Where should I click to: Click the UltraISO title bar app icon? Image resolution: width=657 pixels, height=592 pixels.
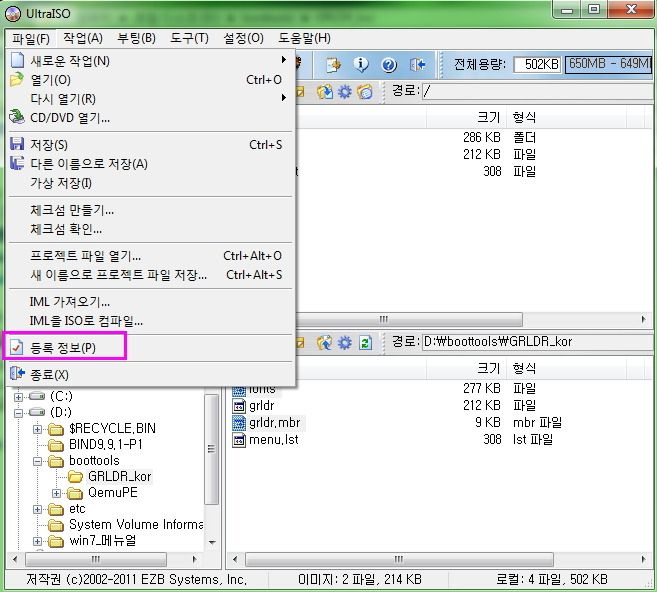click(13, 13)
